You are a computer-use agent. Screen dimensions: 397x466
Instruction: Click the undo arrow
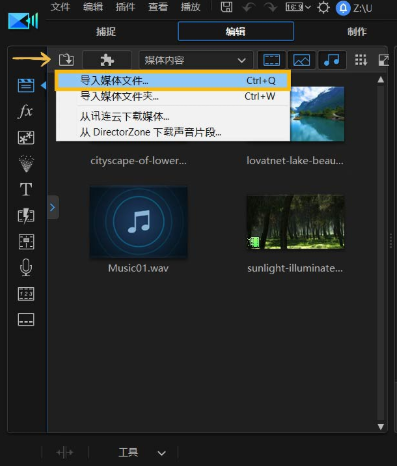pyautogui.click(x=249, y=7)
